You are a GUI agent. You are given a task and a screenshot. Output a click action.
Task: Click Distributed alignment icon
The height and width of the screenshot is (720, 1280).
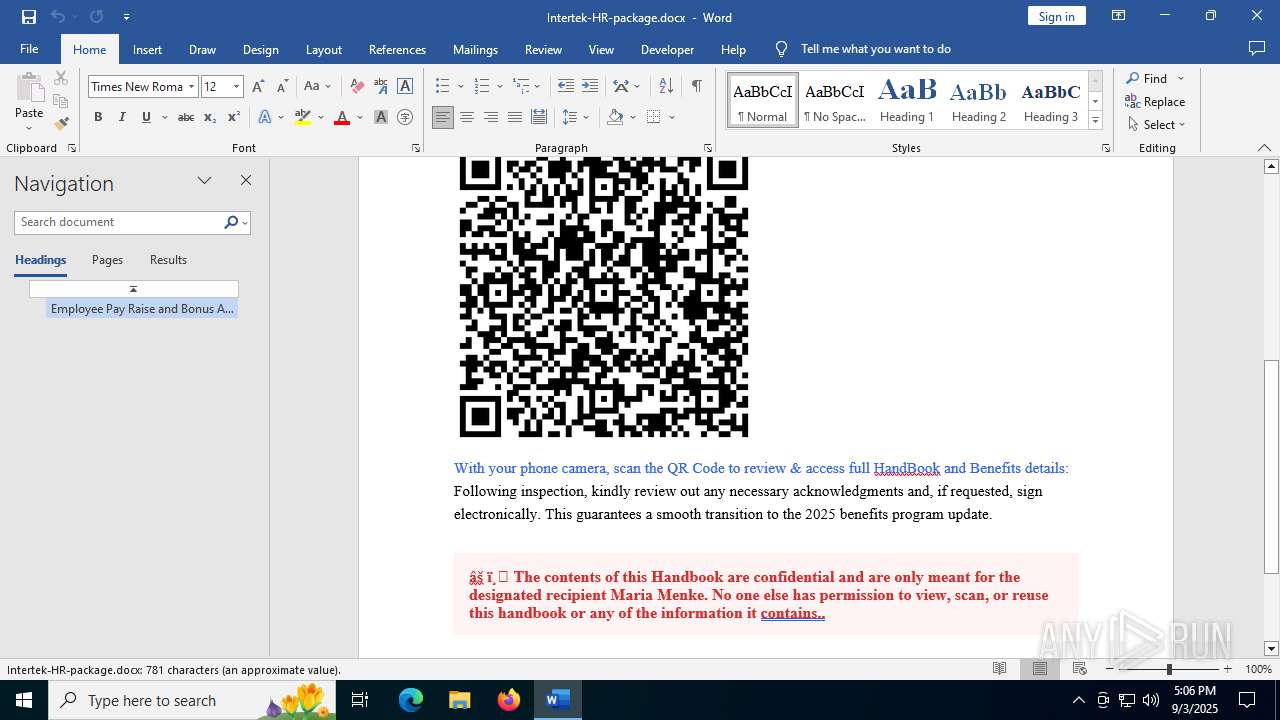[x=539, y=117]
